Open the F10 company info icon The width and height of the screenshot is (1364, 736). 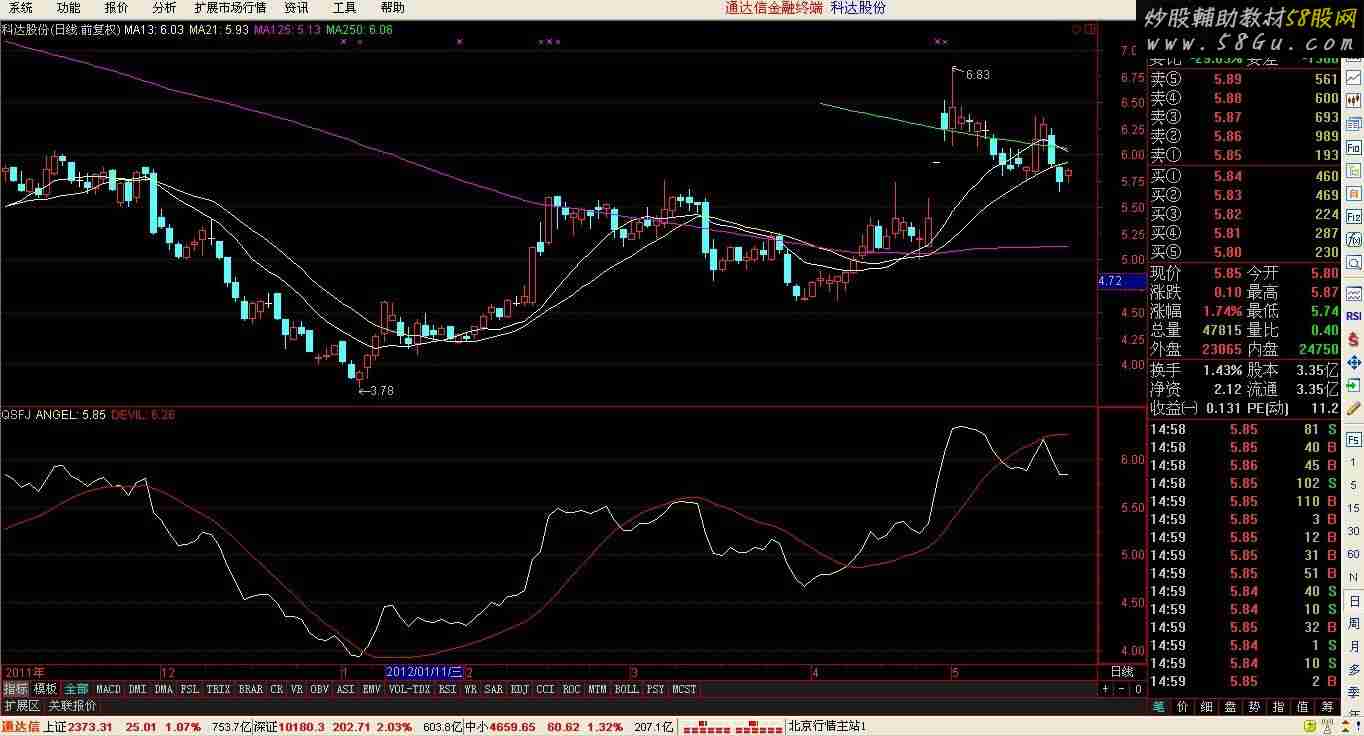tap(1354, 147)
